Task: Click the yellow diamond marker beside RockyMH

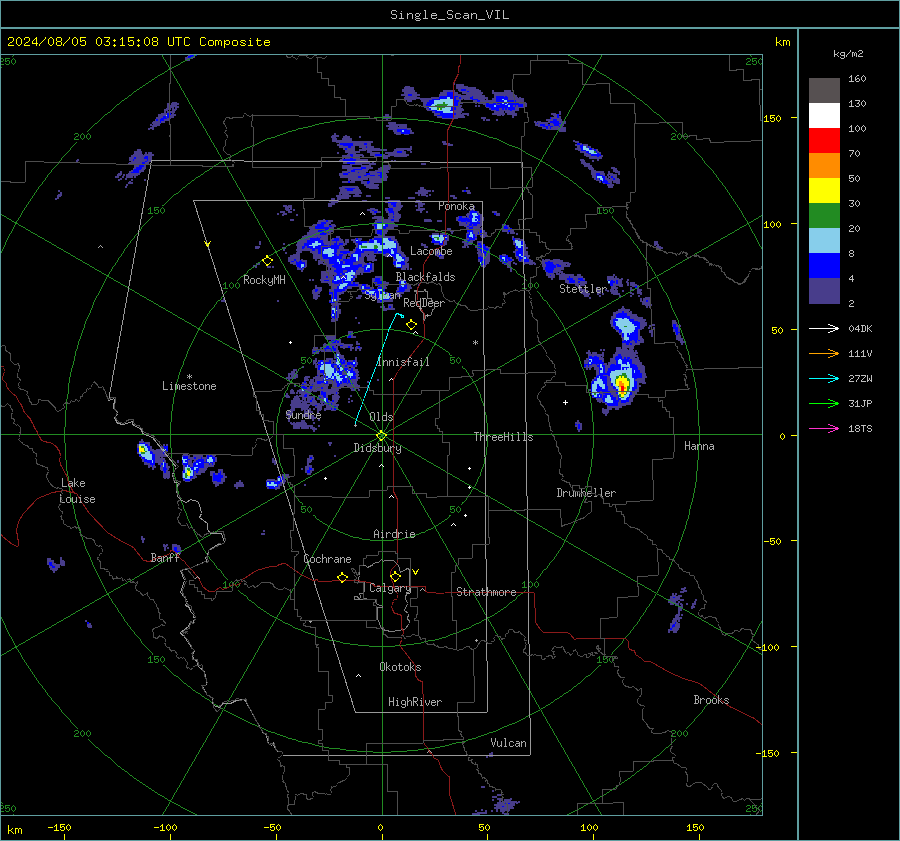Action: (267, 261)
